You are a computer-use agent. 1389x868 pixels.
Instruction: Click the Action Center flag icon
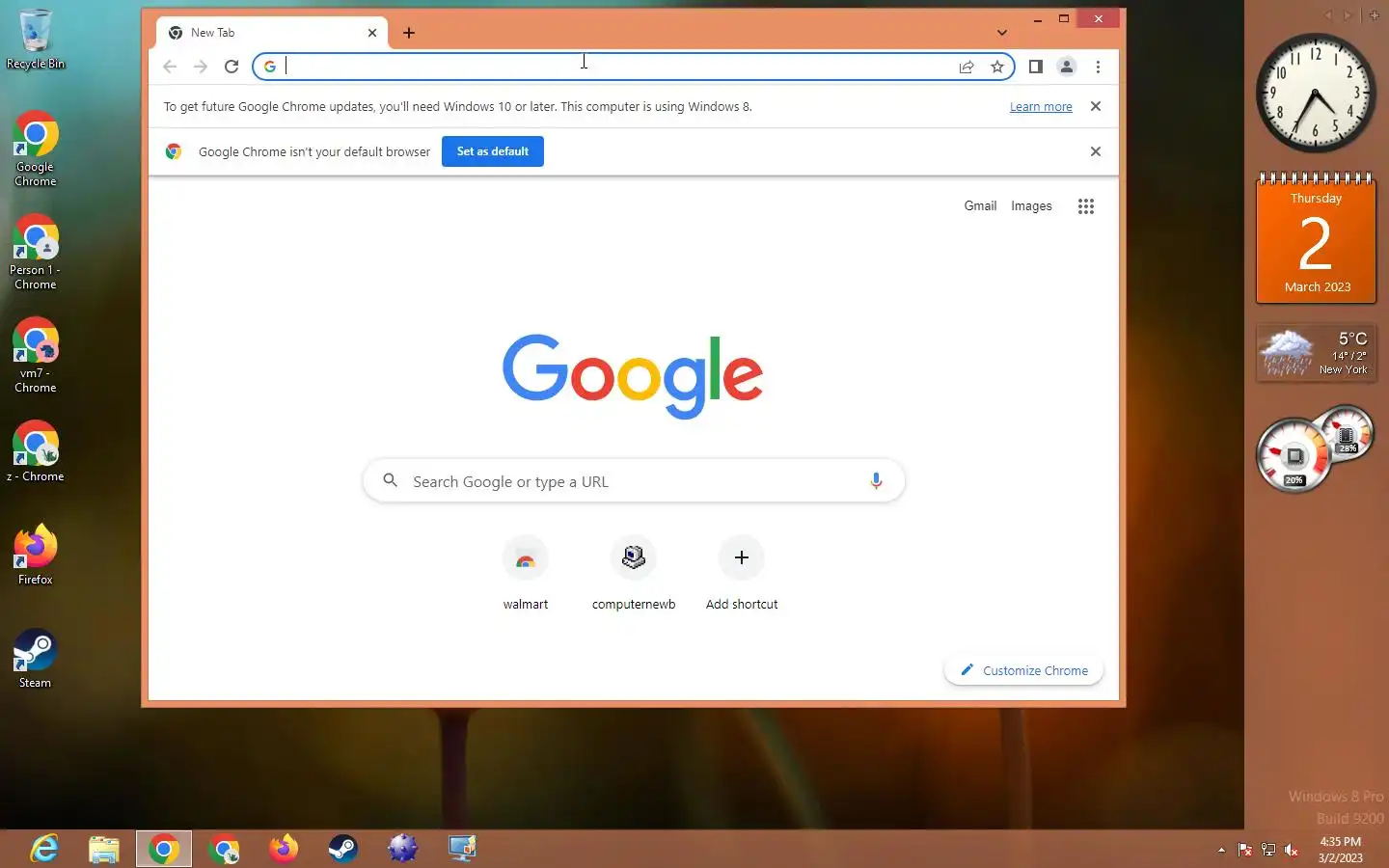1244,850
